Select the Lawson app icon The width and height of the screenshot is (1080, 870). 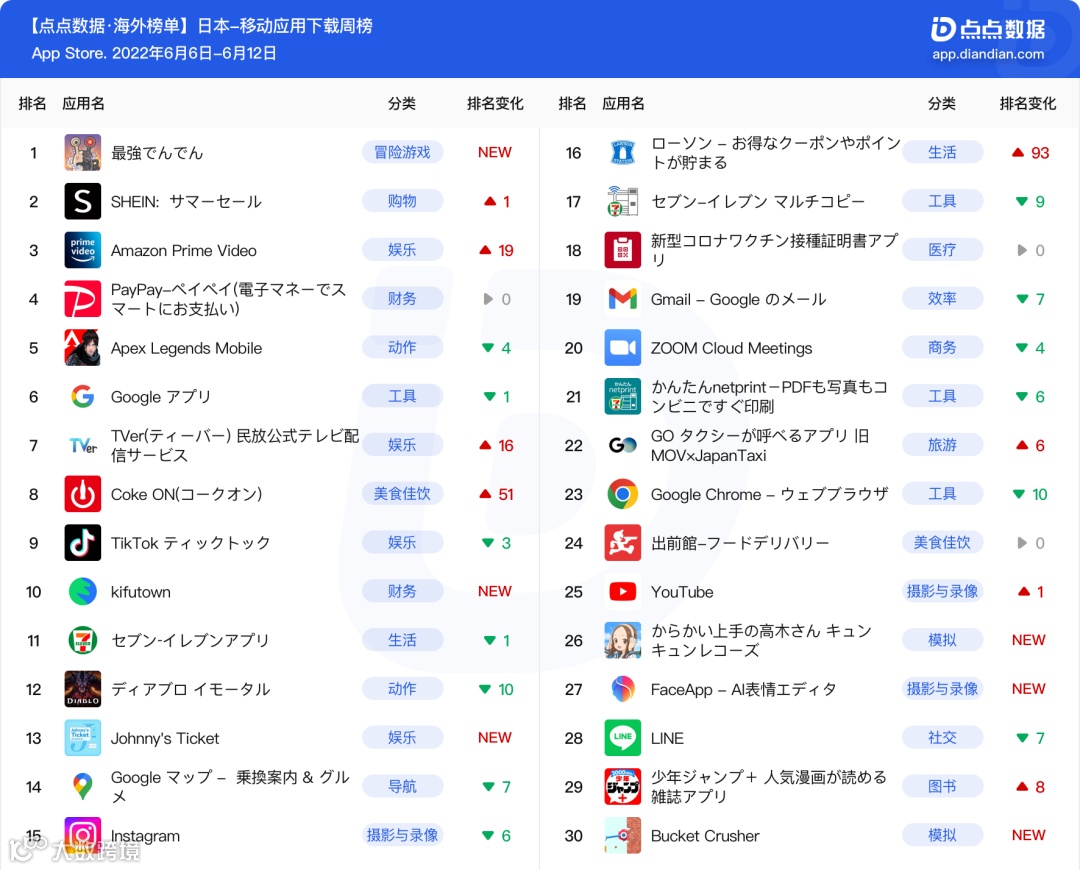point(623,152)
